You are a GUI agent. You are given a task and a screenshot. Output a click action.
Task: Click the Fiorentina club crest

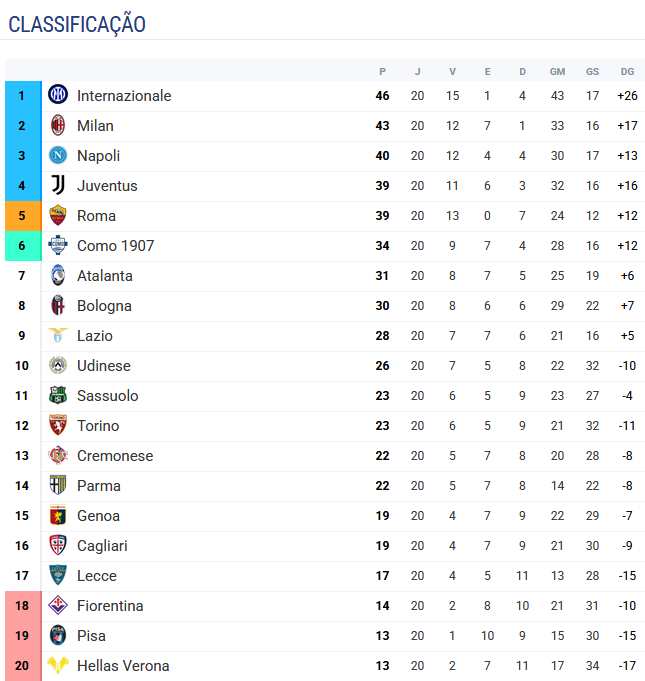[x=58, y=606]
